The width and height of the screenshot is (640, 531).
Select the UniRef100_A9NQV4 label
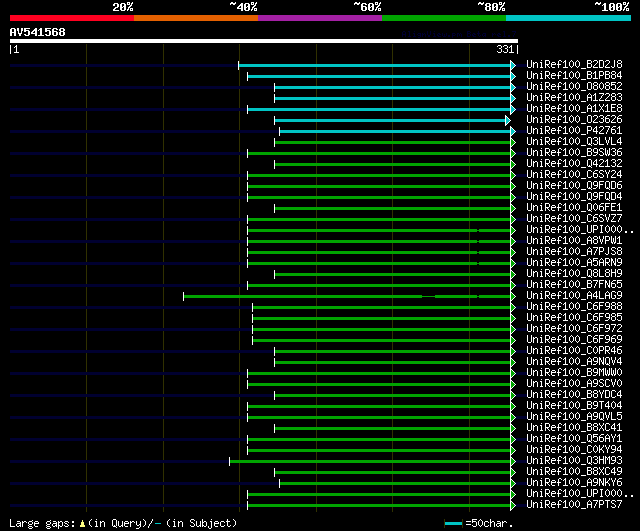(574, 362)
